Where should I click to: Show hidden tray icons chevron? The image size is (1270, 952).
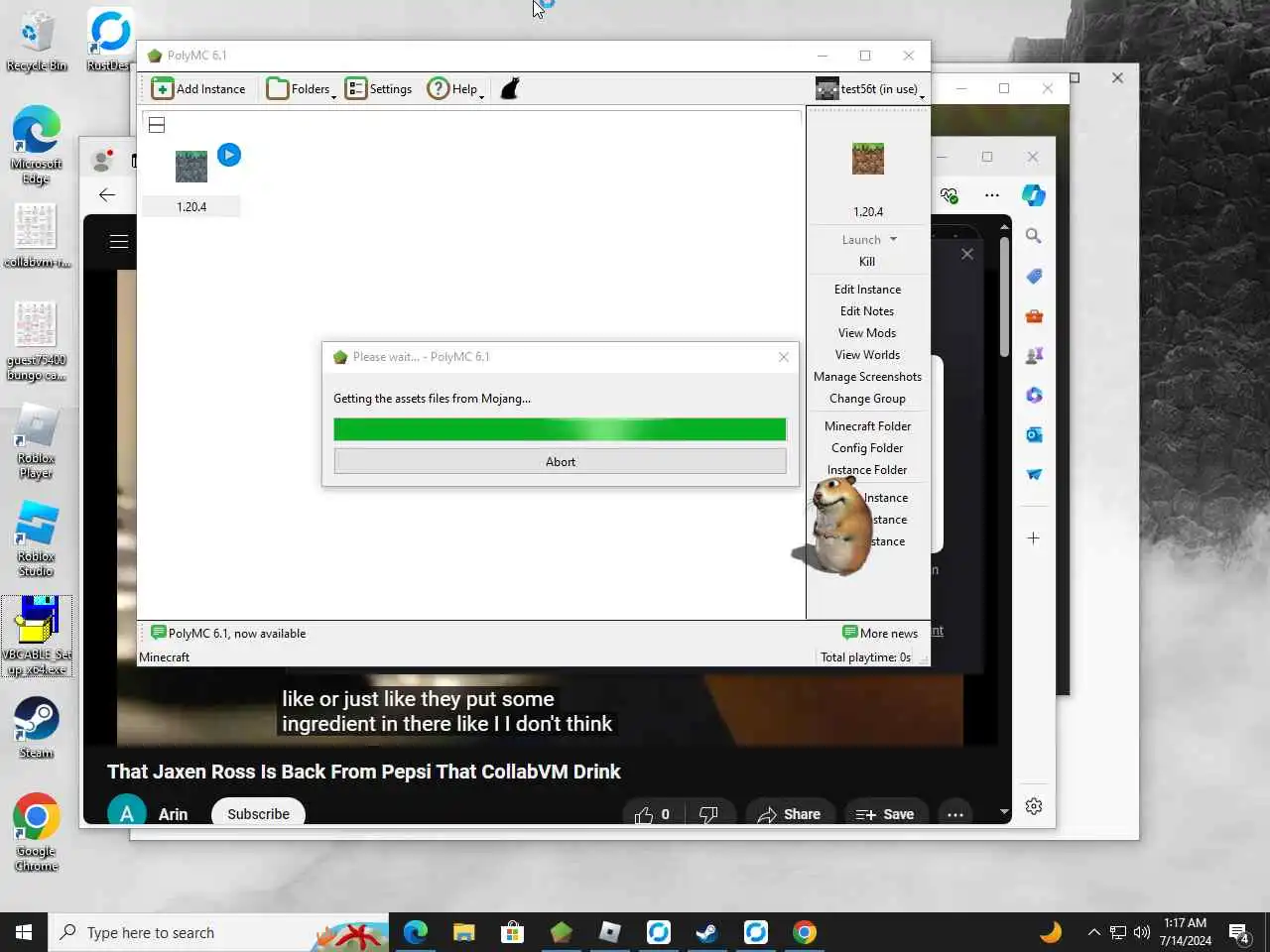pos(1093,932)
